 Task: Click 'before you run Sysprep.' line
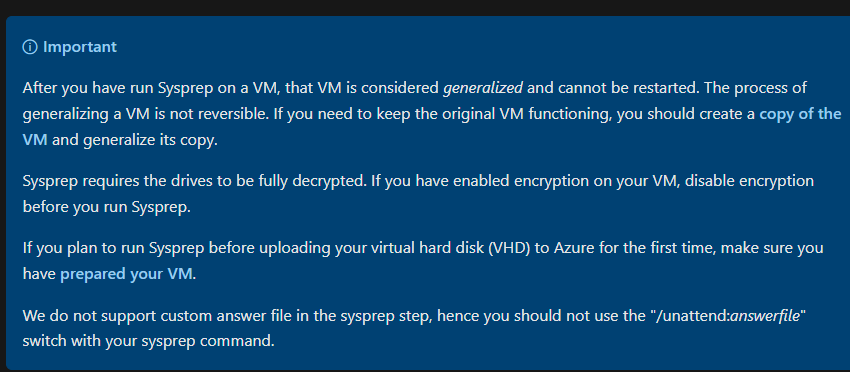click(107, 207)
